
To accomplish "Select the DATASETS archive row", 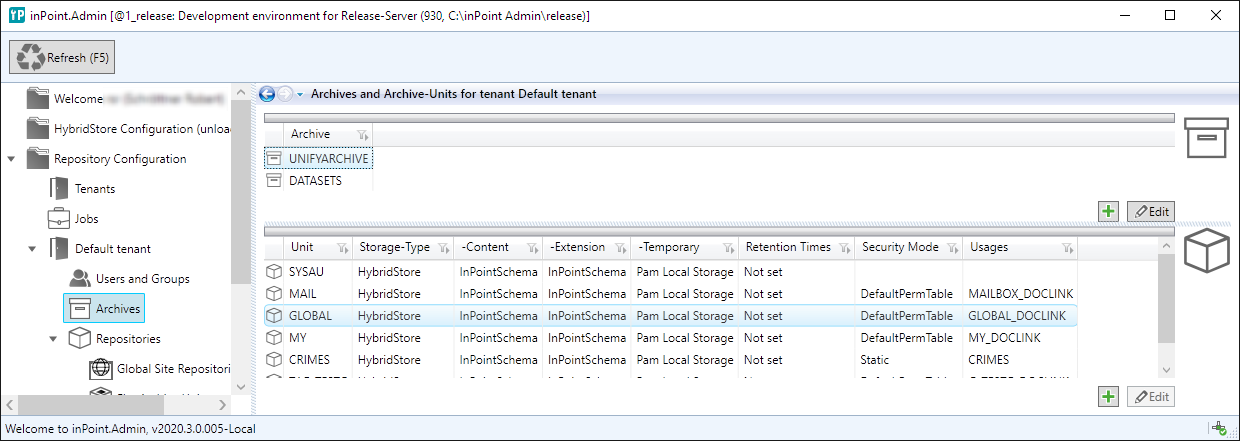I will click(x=319, y=181).
